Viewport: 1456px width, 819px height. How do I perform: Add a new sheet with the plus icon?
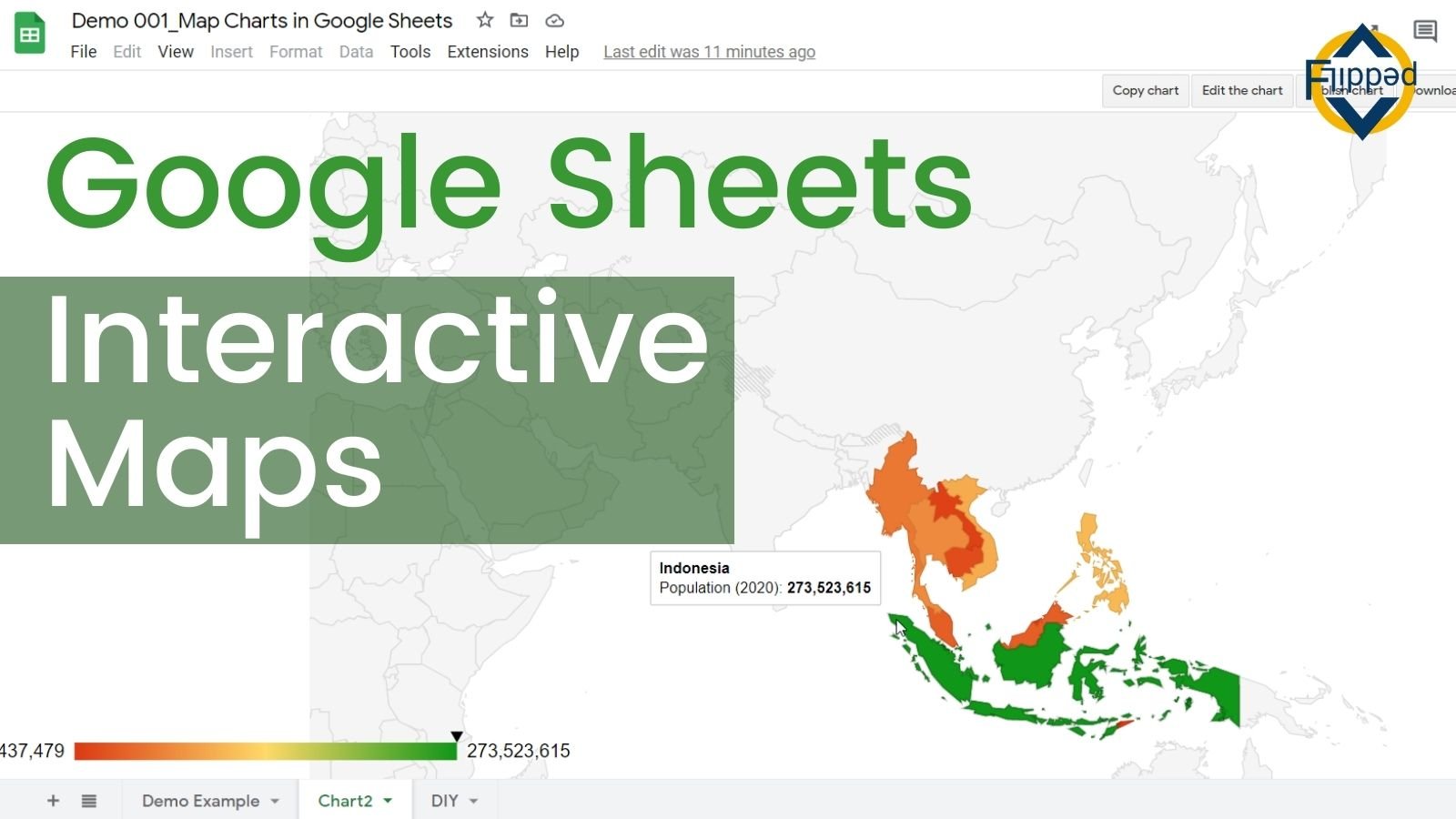pos(53,801)
